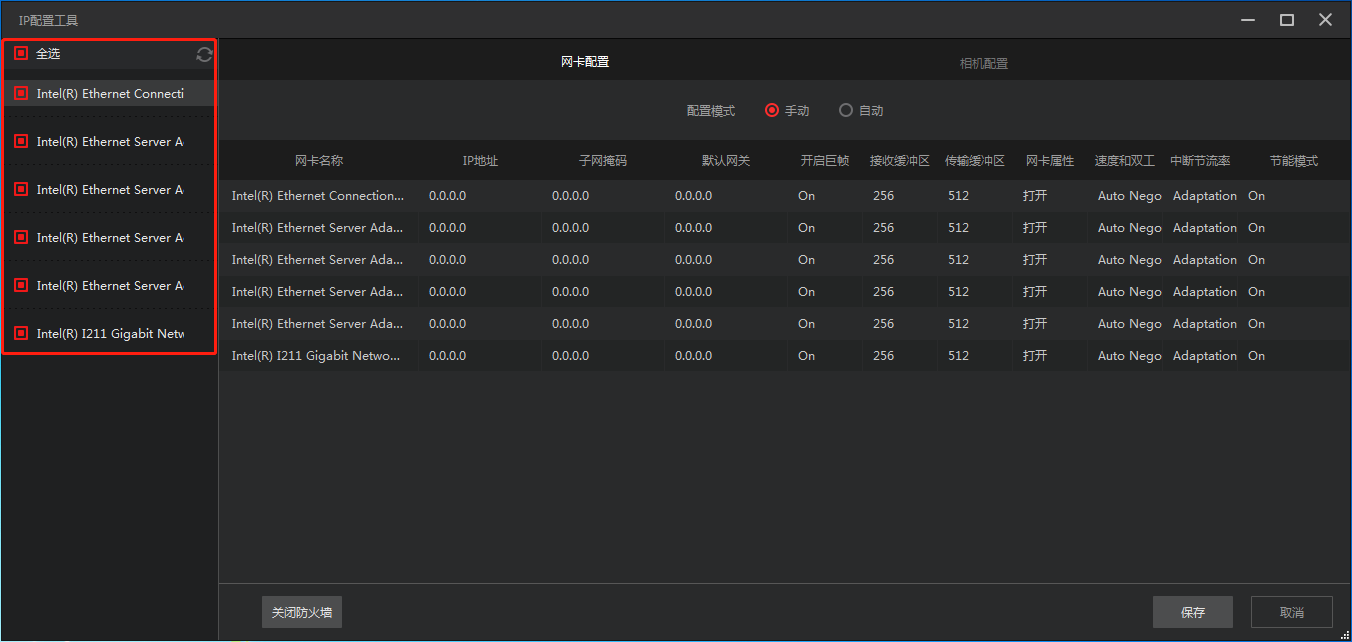Screen dimensions: 1352x642
Task: Click the refresh icon beside 全选
Action: 204,55
